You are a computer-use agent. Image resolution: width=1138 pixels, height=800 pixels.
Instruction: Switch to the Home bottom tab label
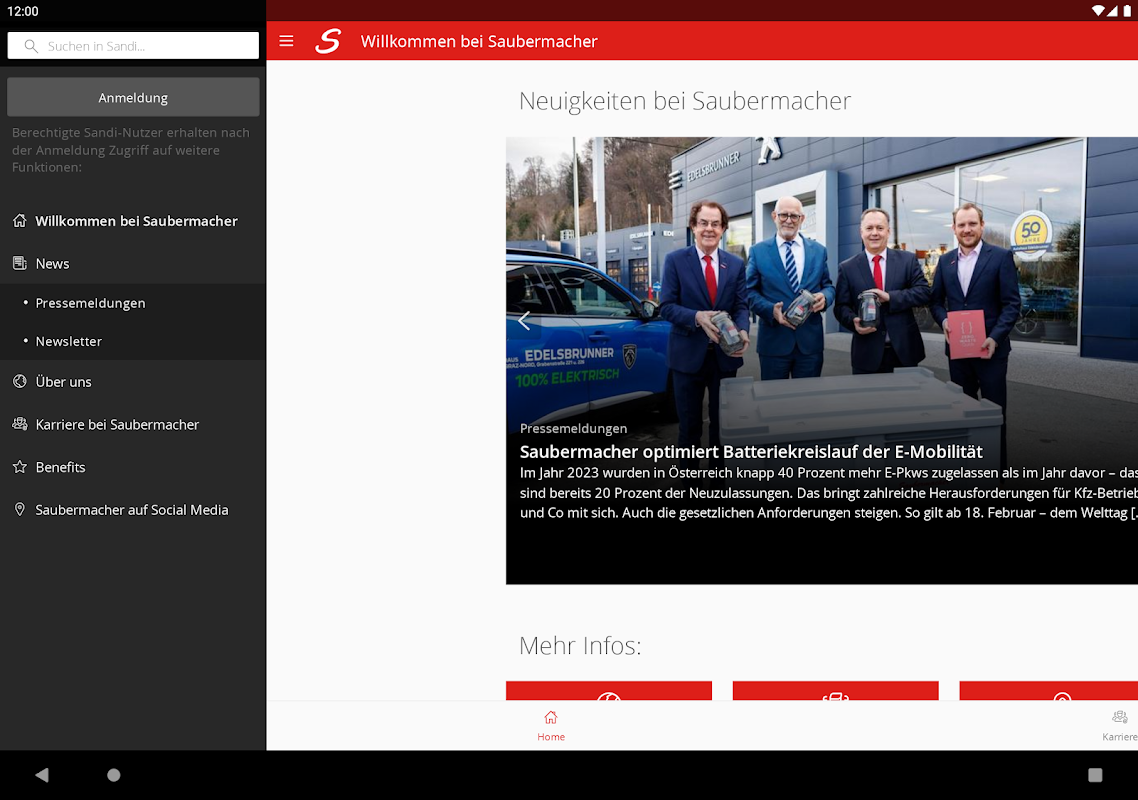tap(551, 737)
